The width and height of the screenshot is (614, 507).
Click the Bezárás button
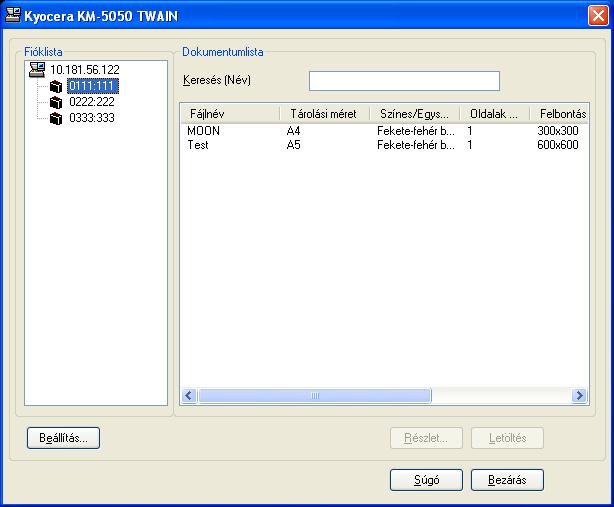click(x=507, y=480)
